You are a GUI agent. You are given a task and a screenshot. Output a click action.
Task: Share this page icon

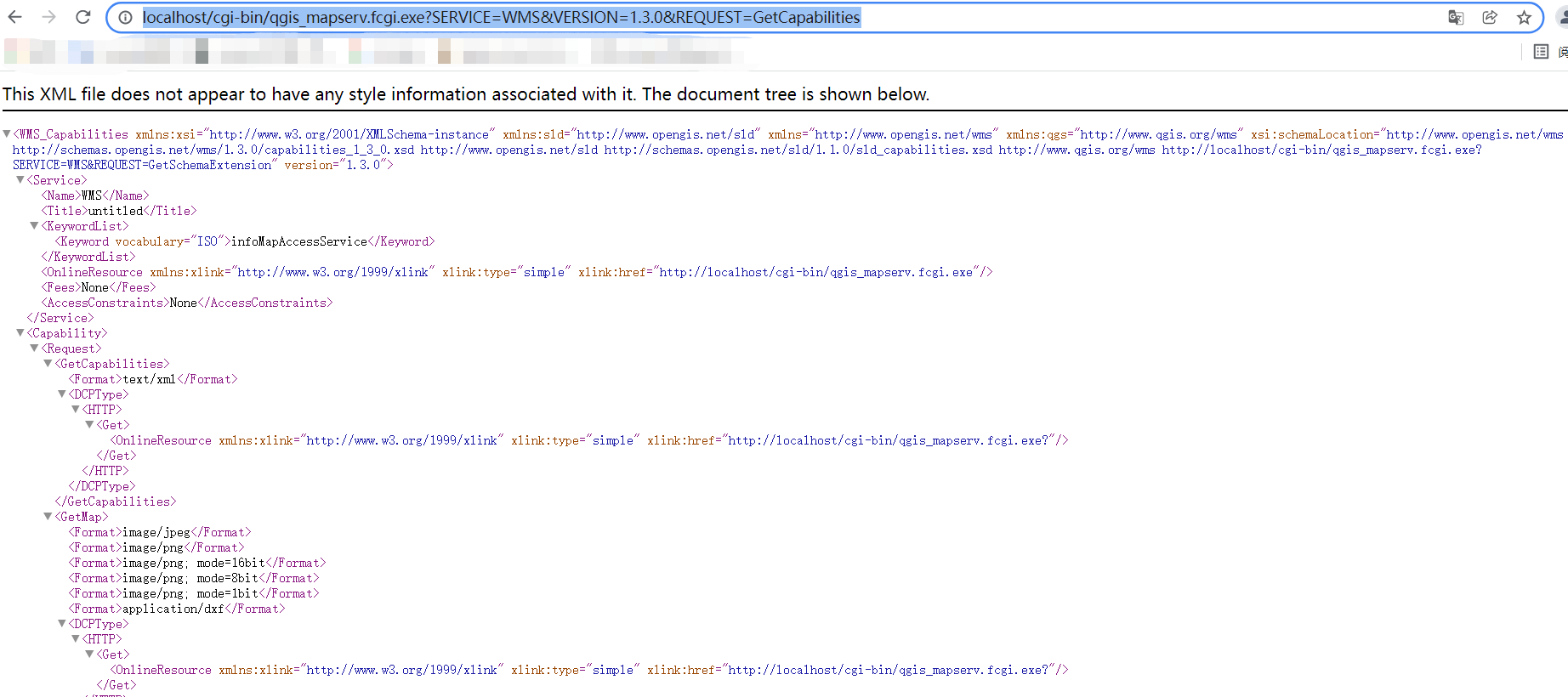(x=1490, y=17)
